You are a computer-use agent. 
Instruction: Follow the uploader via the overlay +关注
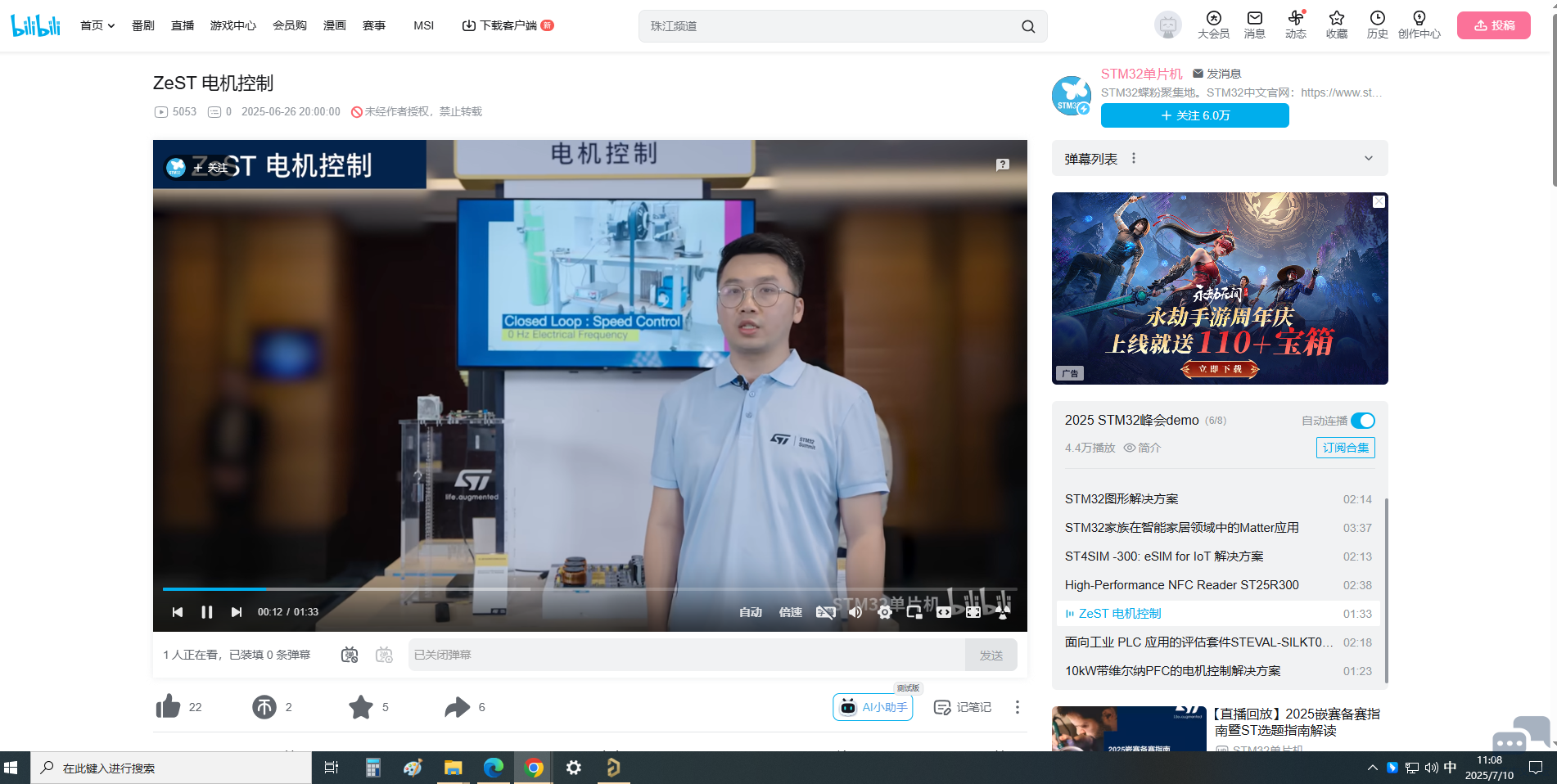pyautogui.click(x=210, y=167)
